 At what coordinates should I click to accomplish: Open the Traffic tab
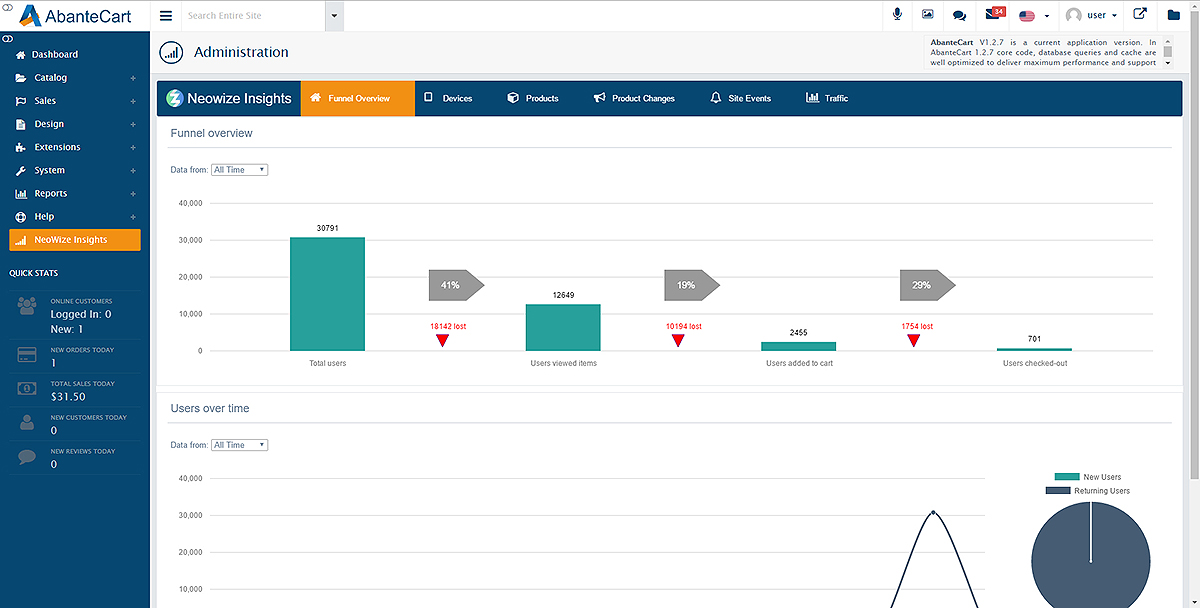pos(827,98)
